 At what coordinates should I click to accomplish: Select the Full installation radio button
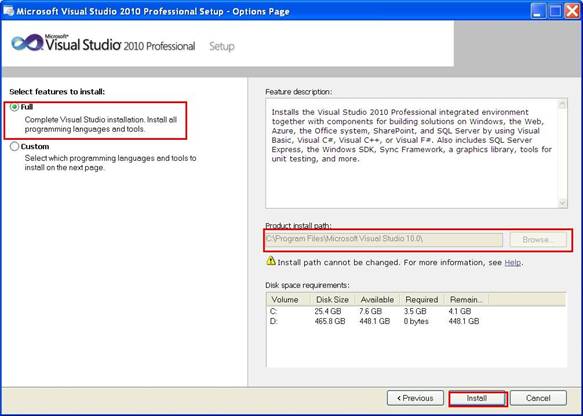[x=15, y=107]
